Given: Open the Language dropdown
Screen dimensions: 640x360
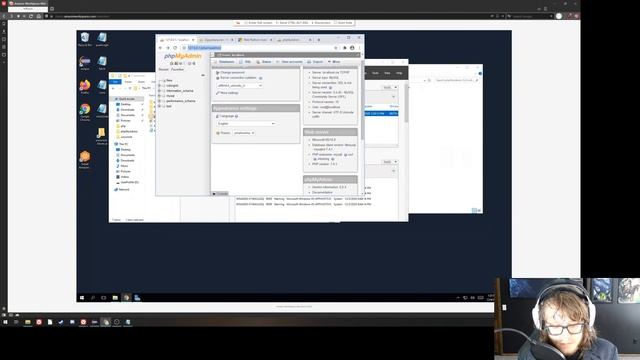Looking at the screenshot, I should [246, 123].
